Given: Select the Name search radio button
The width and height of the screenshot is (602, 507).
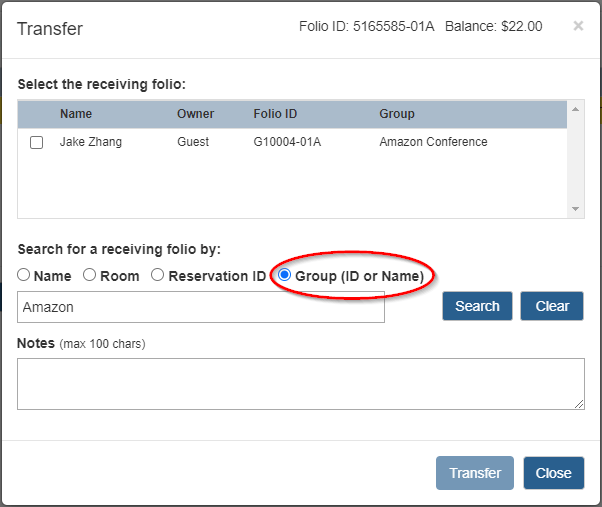Looking at the screenshot, I should tap(24, 275).
